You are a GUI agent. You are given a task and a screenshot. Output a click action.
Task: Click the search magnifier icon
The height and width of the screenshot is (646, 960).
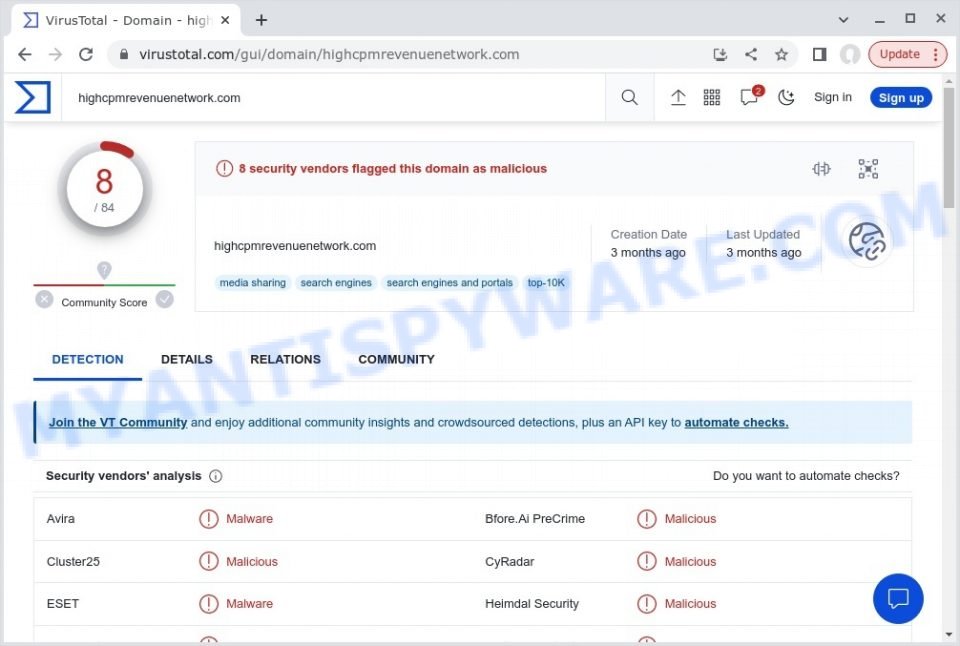tap(629, 97)
